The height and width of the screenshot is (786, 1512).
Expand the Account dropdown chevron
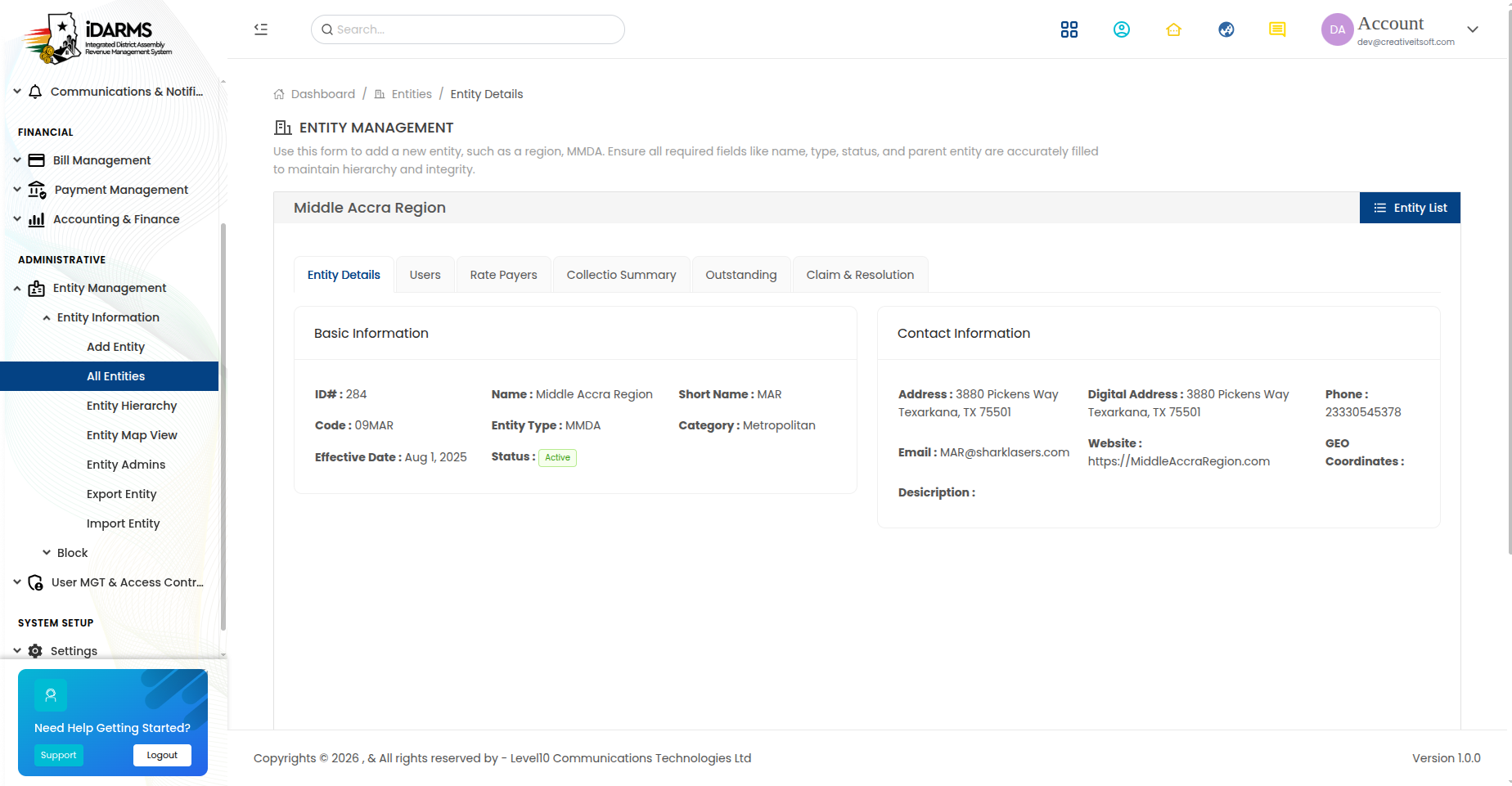click(x=1473, y=29)
